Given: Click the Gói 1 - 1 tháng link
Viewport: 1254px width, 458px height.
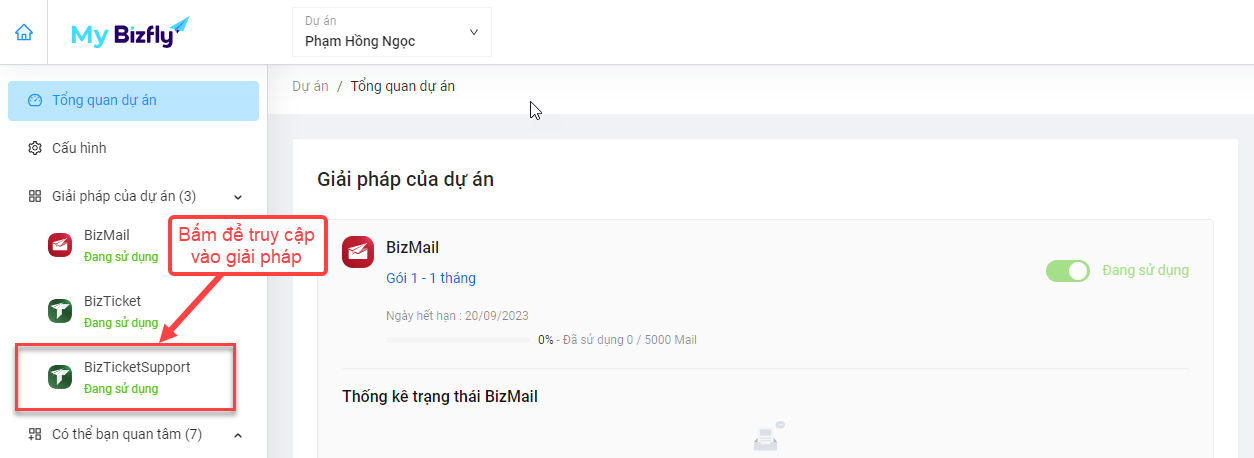Looking at the screenshot, I should coord(431,278).
